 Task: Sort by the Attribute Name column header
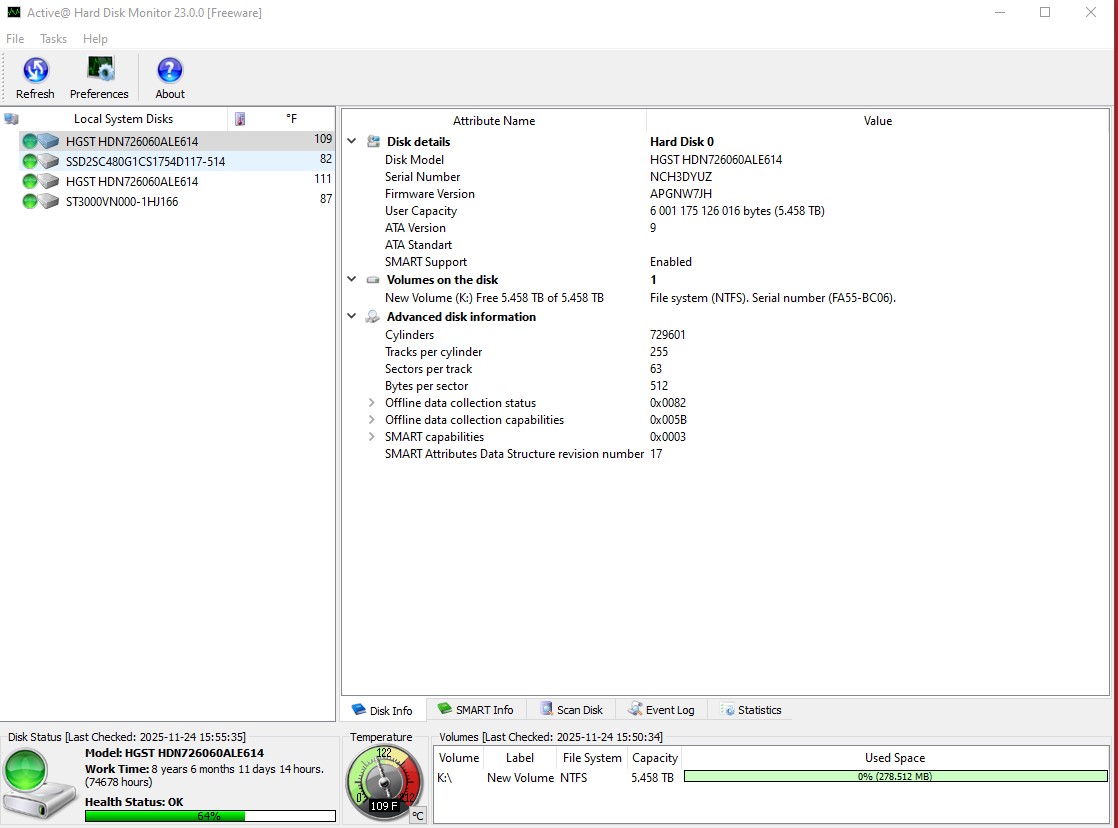point(494,120)
